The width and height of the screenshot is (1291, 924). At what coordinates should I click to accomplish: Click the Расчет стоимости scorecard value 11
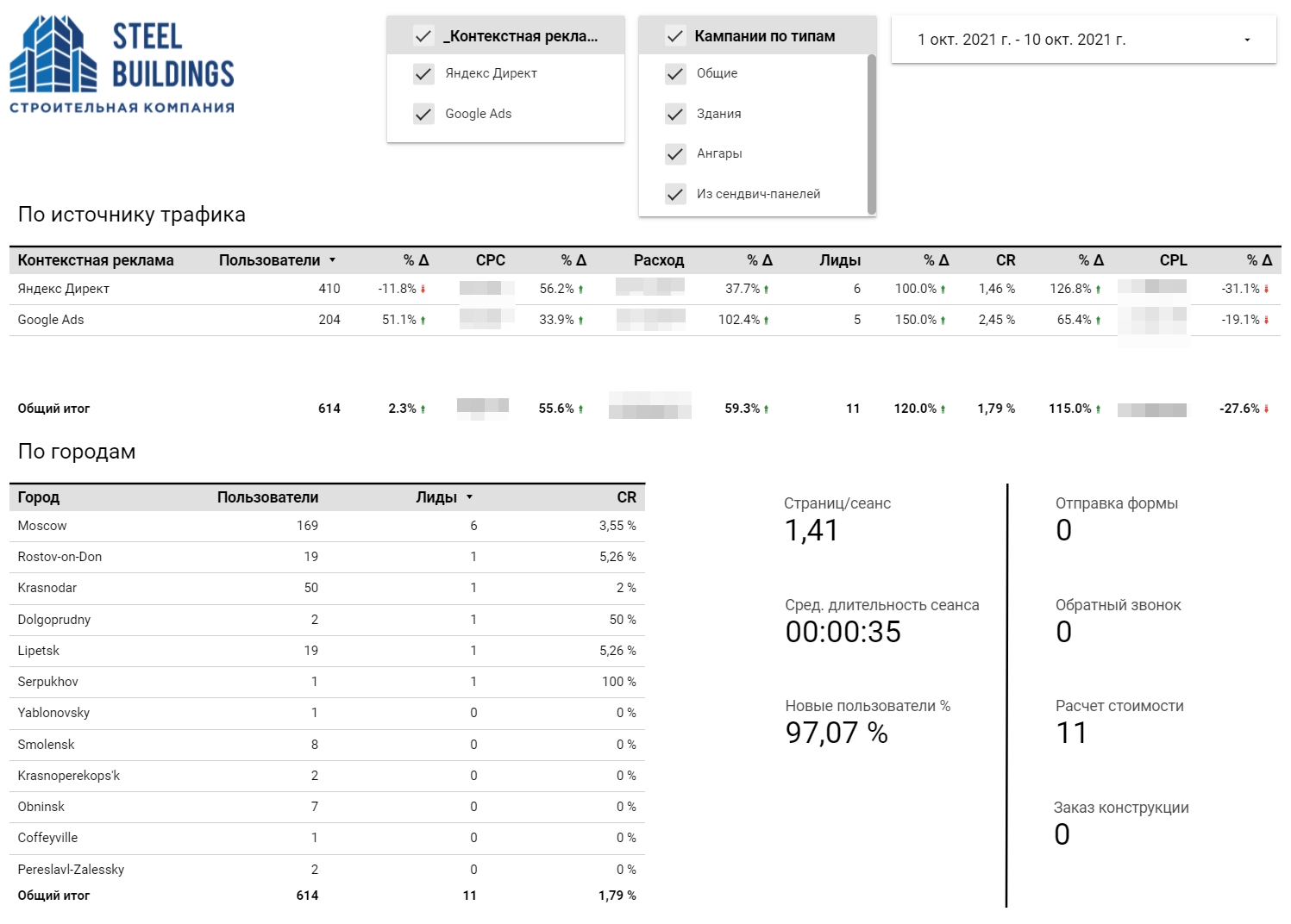(1072, 734)
